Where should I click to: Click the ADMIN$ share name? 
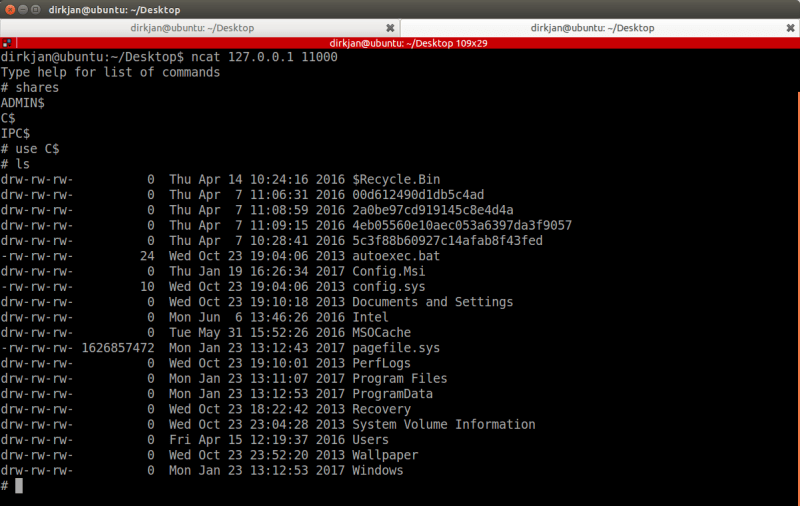22,103
